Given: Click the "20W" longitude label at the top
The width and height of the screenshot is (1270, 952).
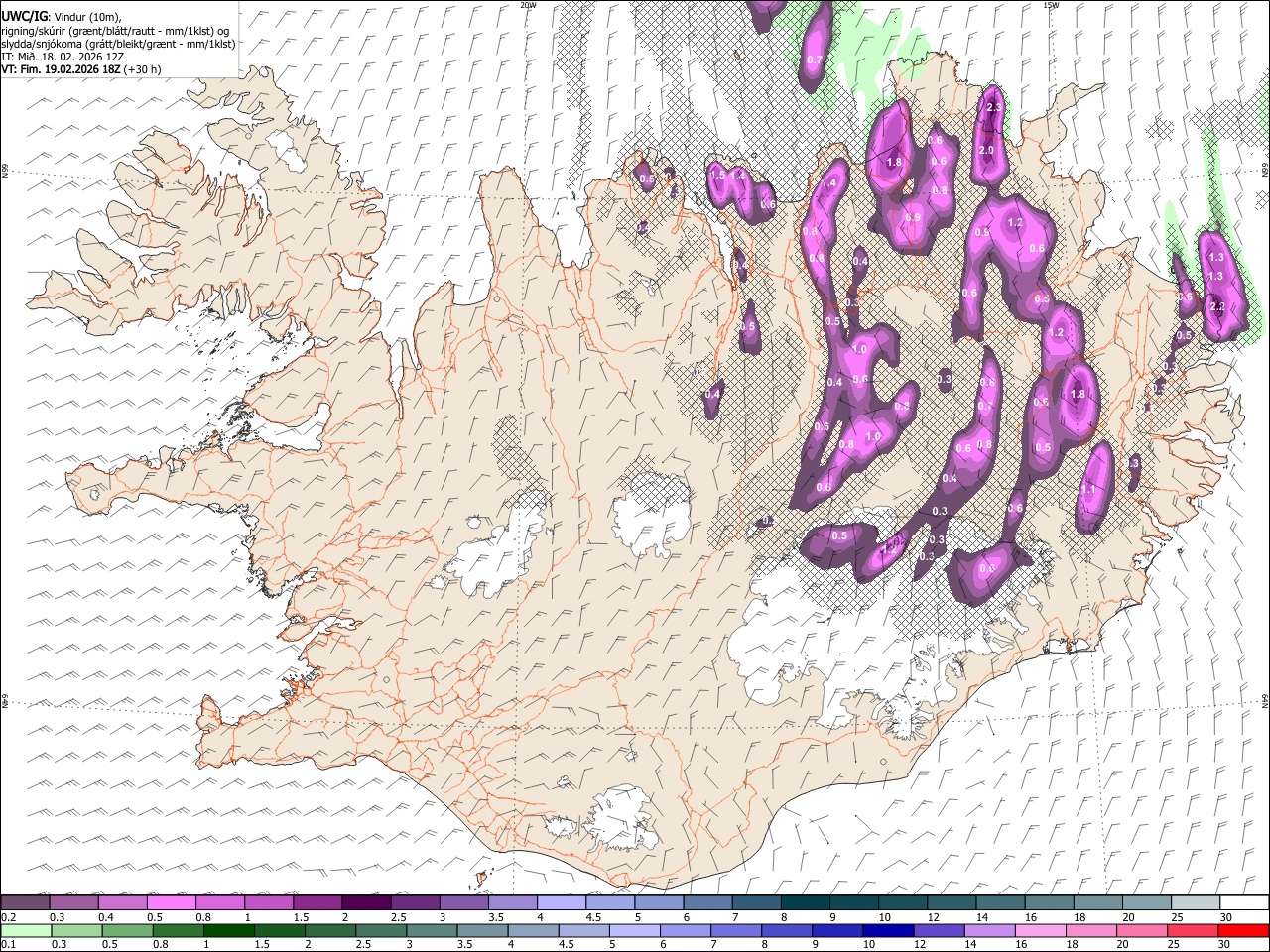Looking at the screenshot, I should pyautogui.click(x=528, y=5).
